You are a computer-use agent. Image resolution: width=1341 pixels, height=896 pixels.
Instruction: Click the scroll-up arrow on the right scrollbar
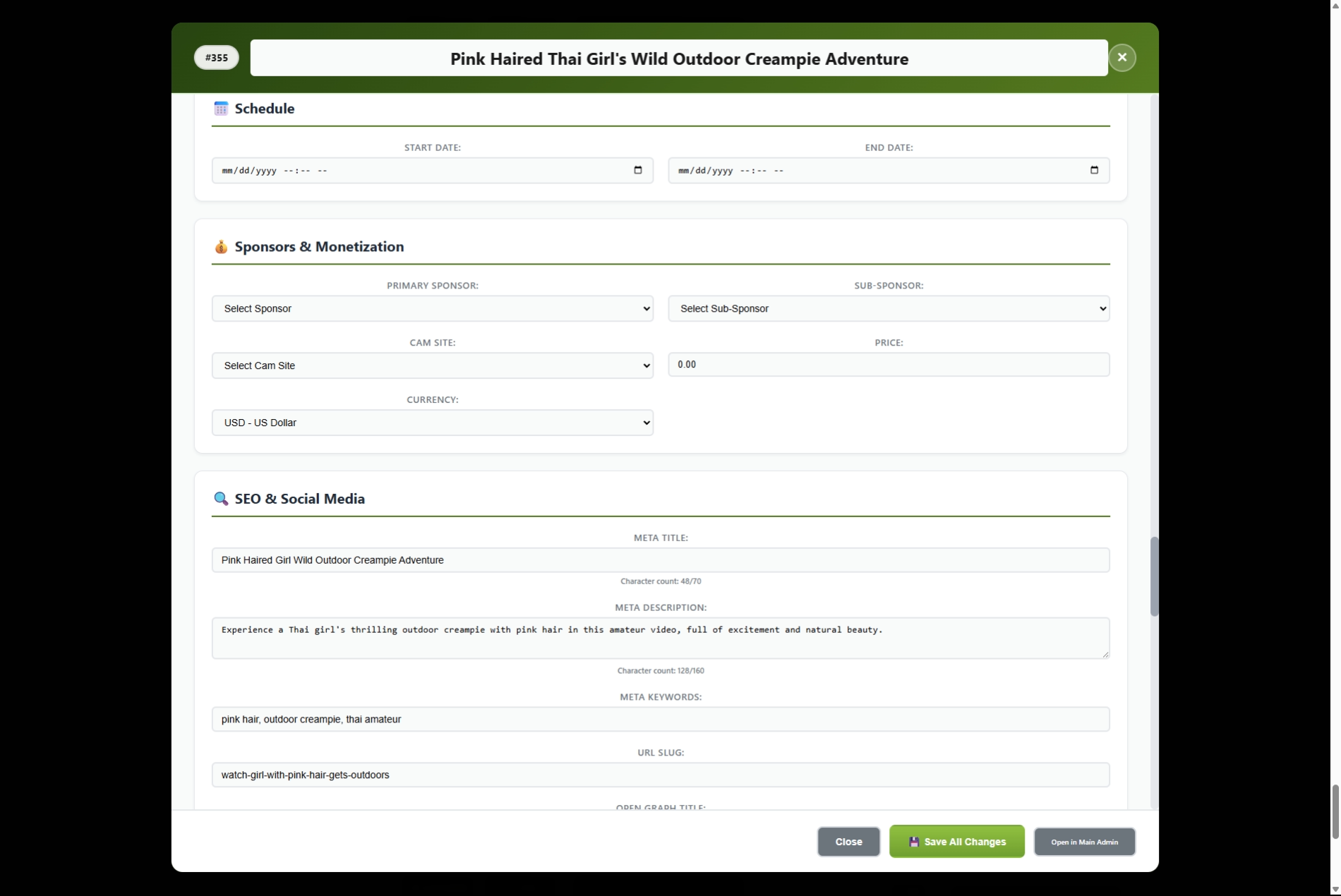pos(1334,6)
